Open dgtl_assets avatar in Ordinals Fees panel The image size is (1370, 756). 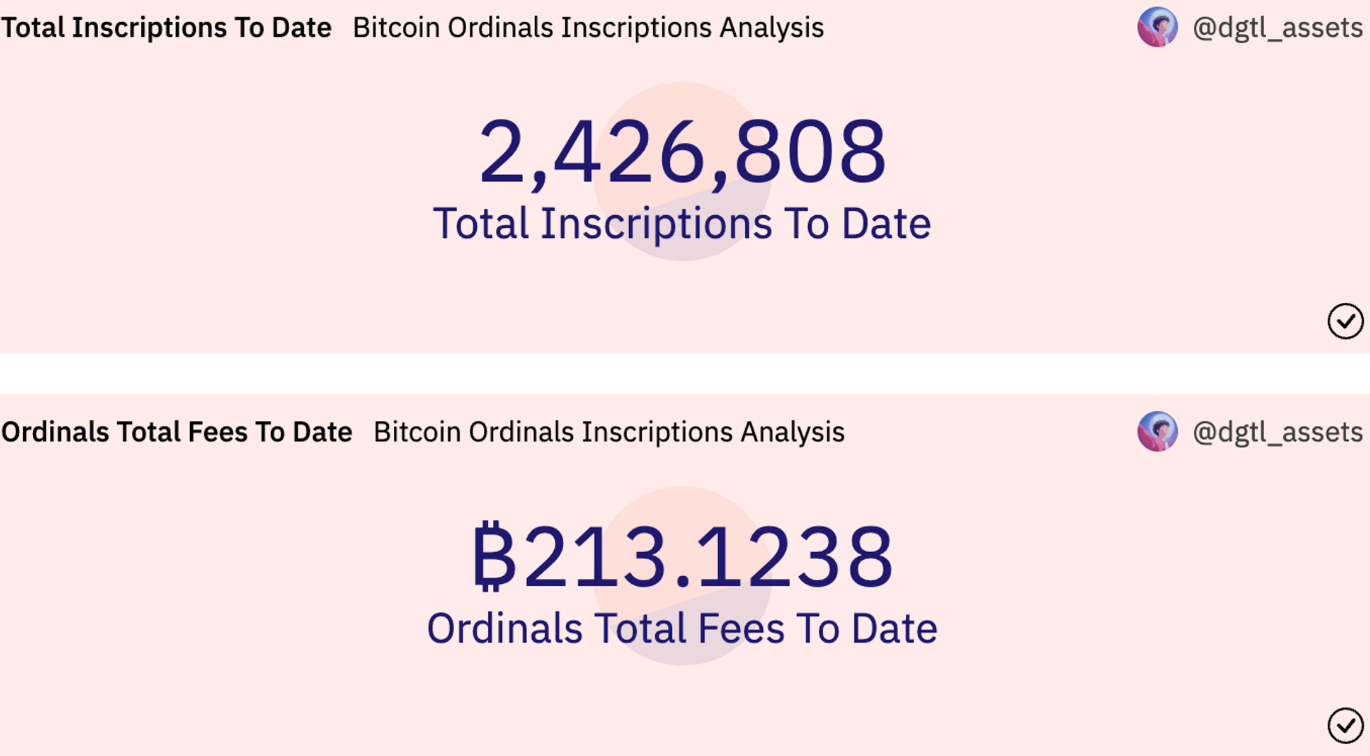(1157, 432)
